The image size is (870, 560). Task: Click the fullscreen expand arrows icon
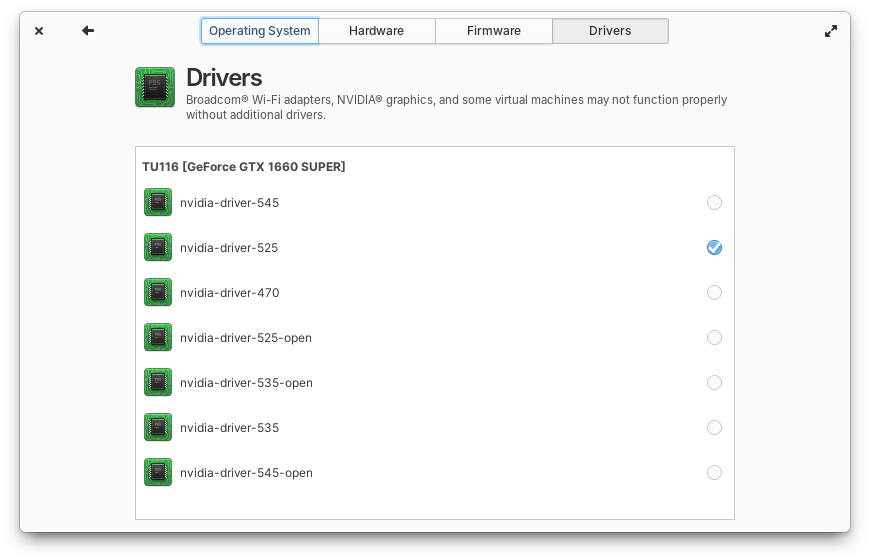click(831, 31)
